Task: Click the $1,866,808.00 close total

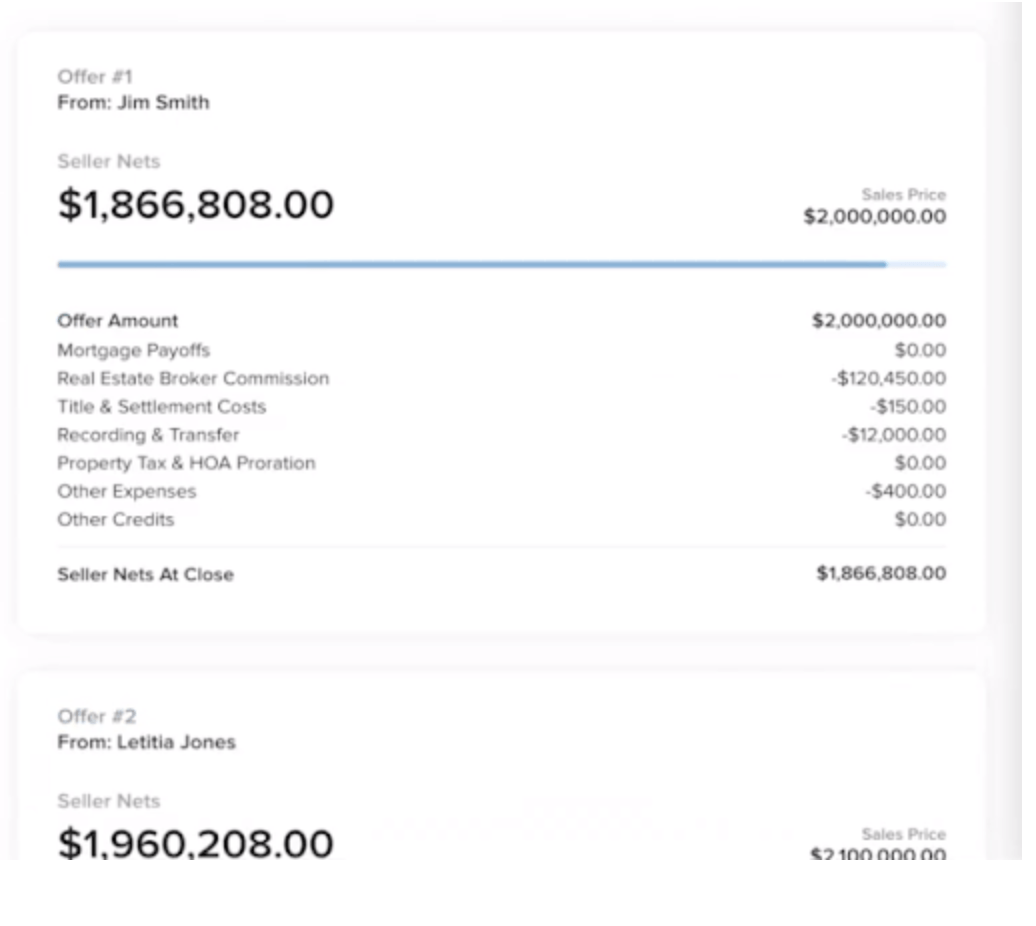Action: (881, 573)
